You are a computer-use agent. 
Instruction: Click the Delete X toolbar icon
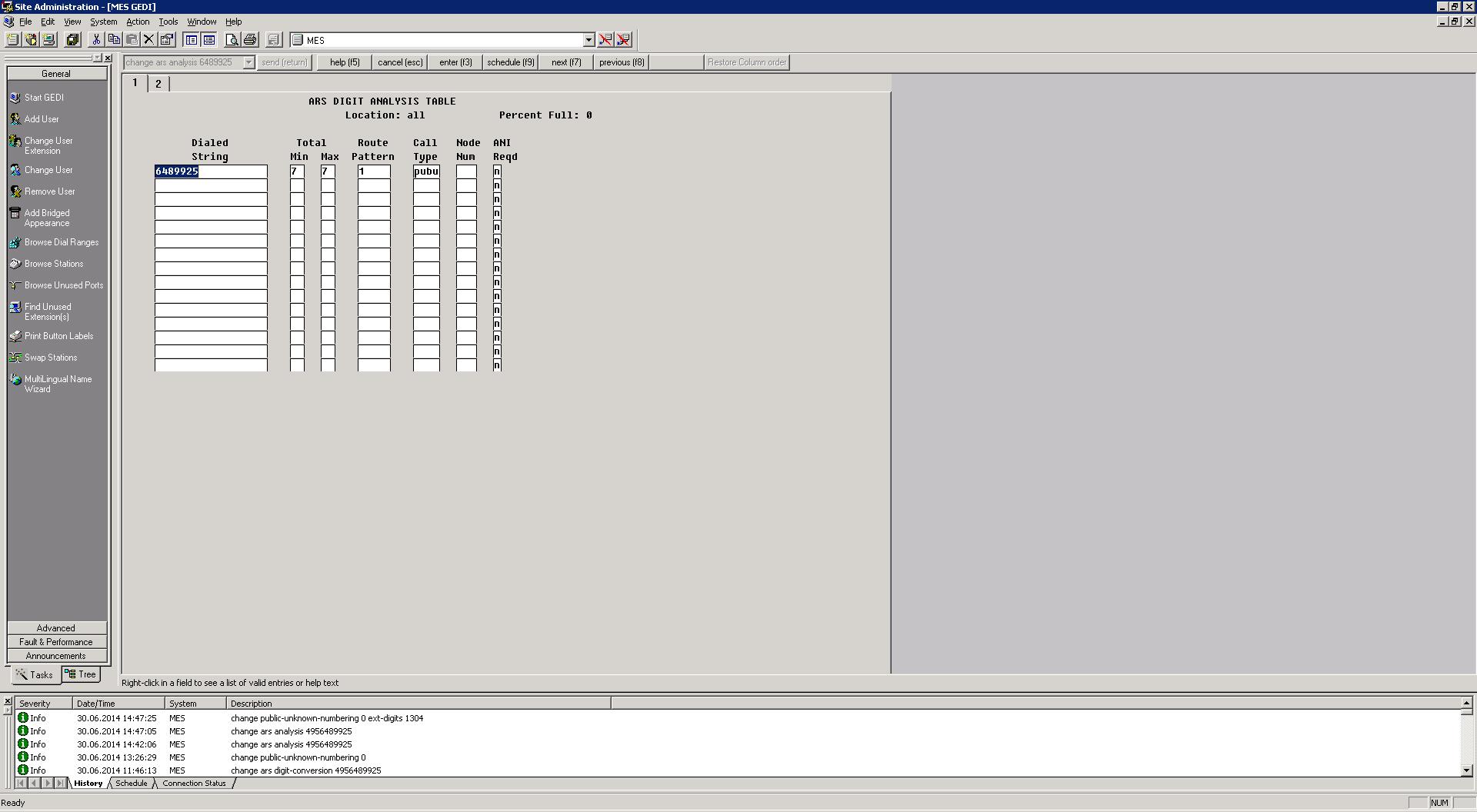(x=149, y=40)
